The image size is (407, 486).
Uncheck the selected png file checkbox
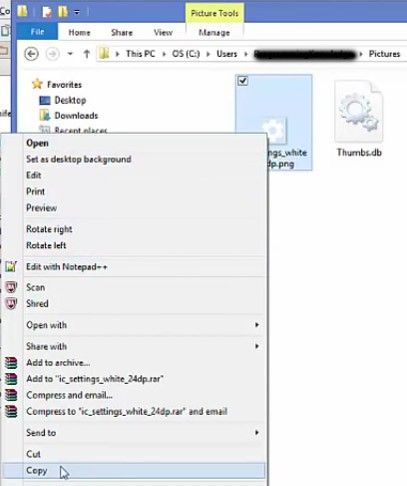click(x=243, y=81)
